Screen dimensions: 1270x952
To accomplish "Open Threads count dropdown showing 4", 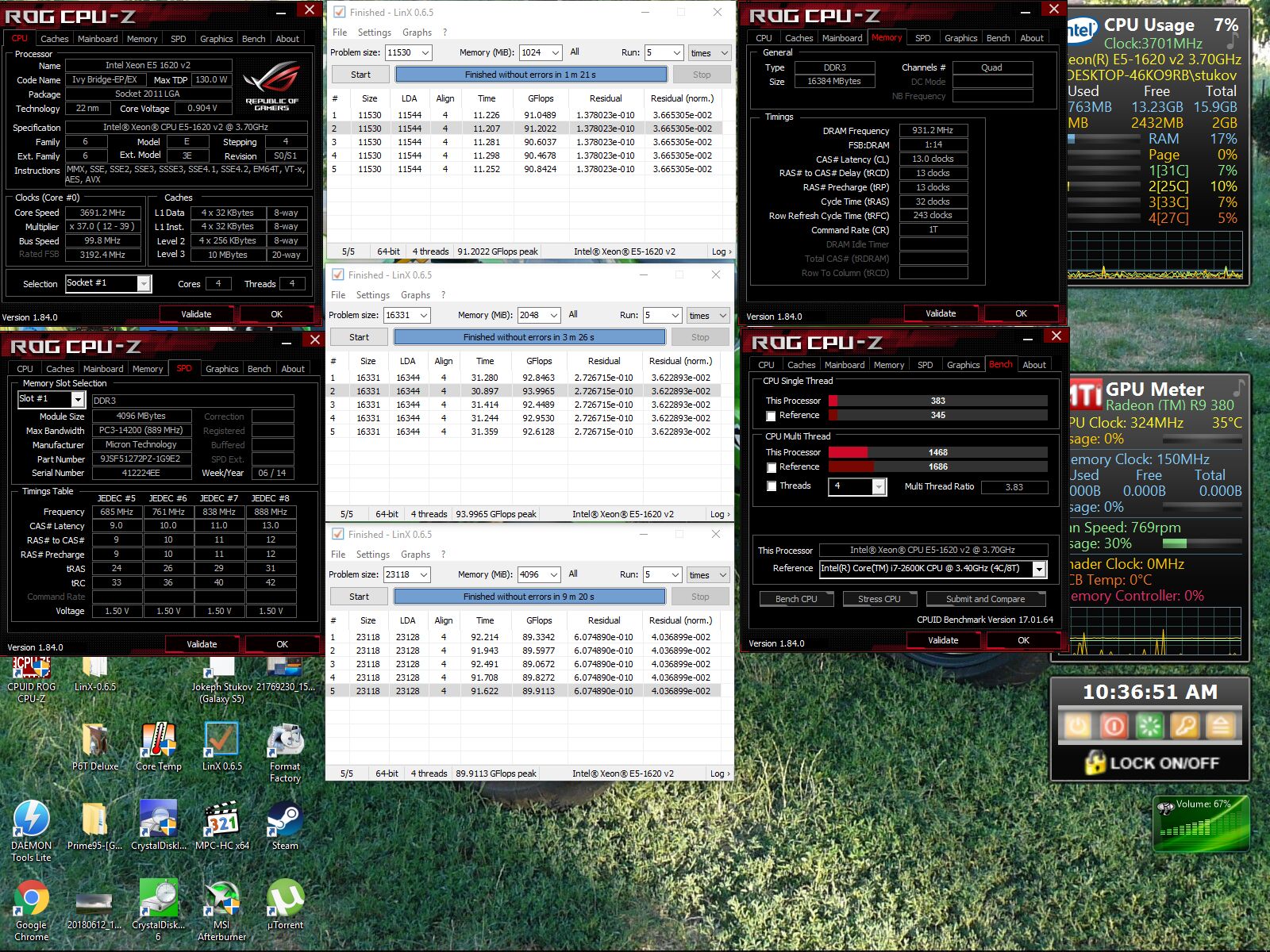I will pyautogui.click(x=879, y=486).
